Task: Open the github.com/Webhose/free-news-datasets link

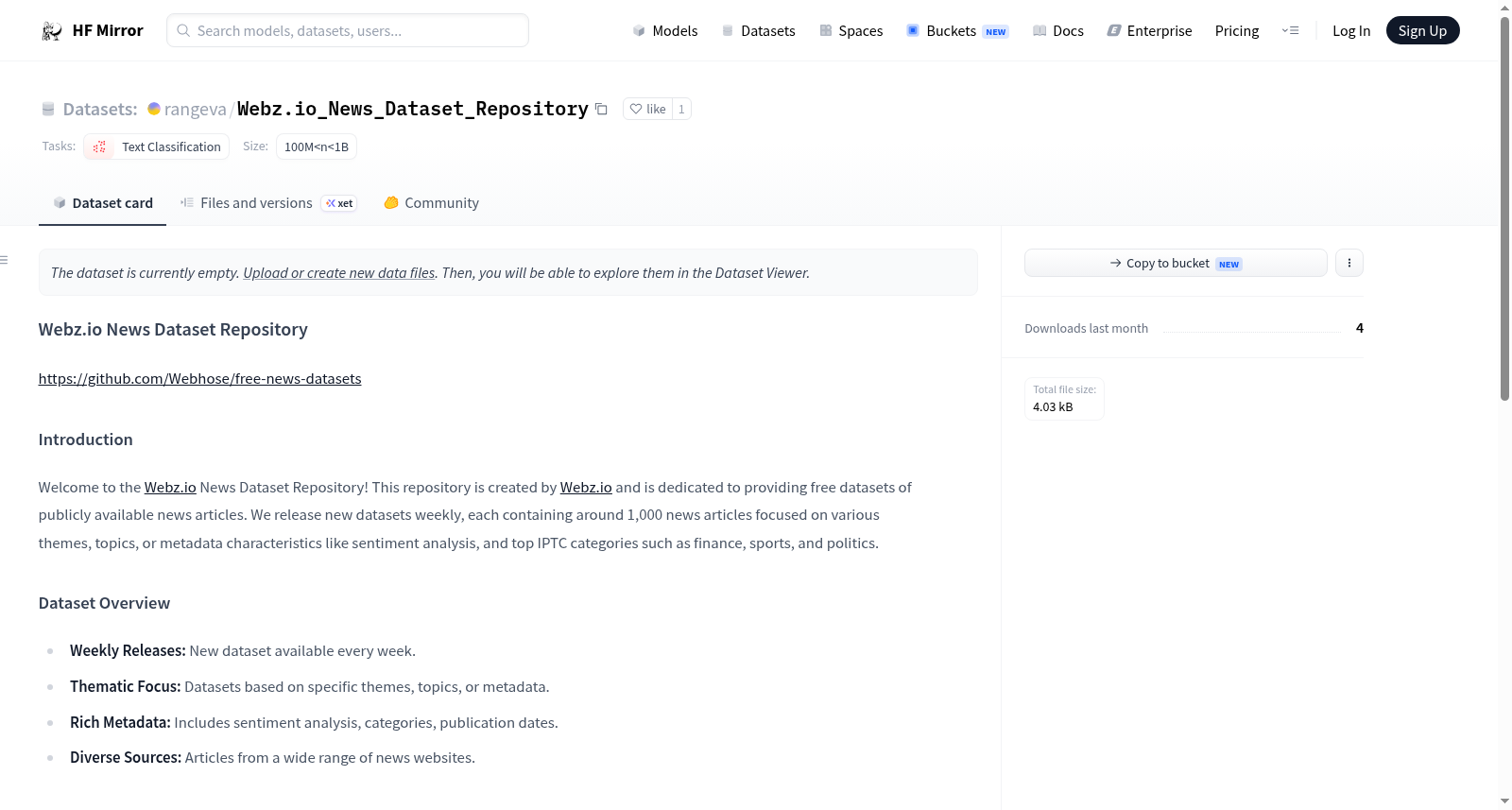Action: [x=199, y=378]
